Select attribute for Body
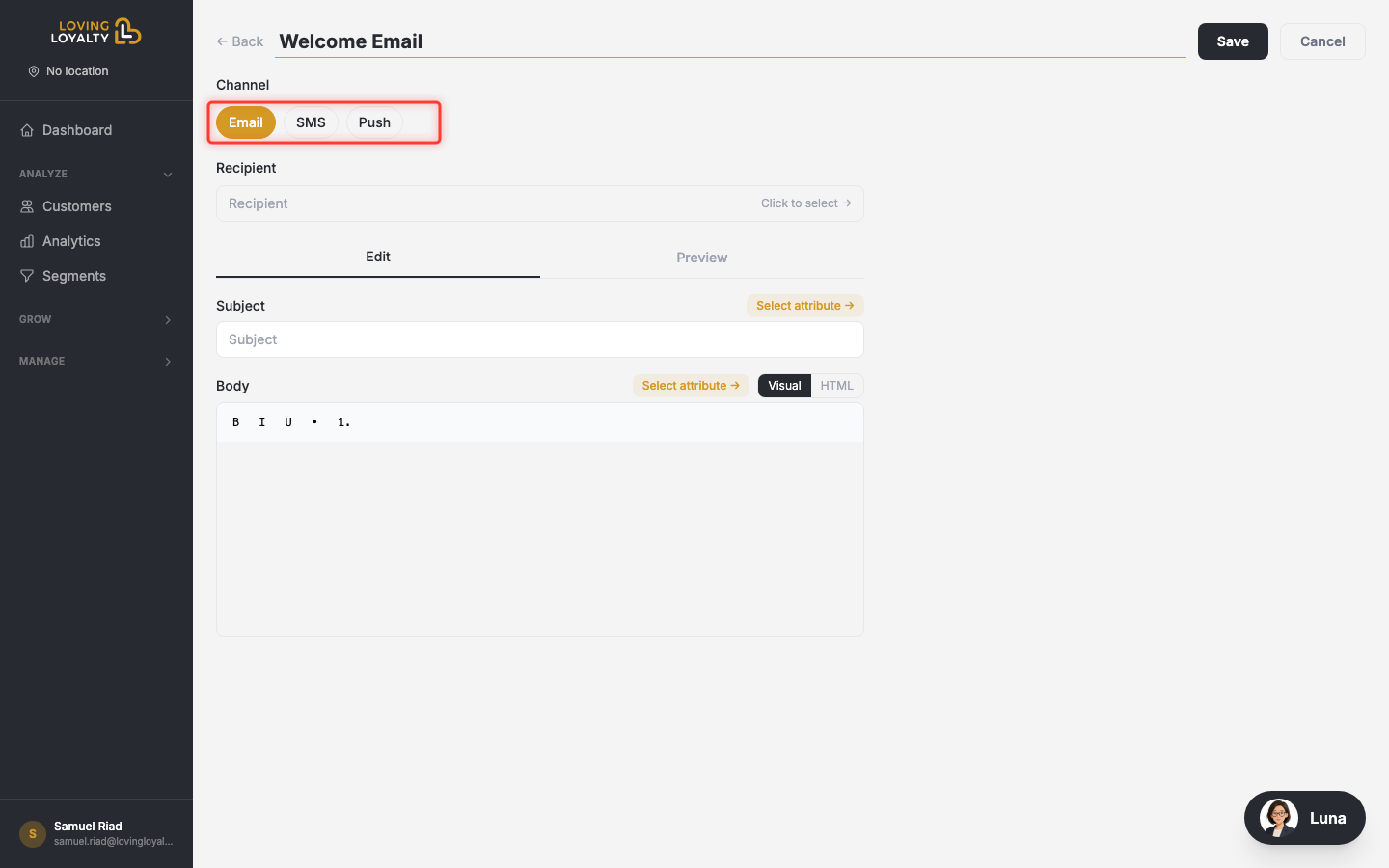Image resolution: width=1389 pixels, height=868 pixels. click(x=691, y=386)
